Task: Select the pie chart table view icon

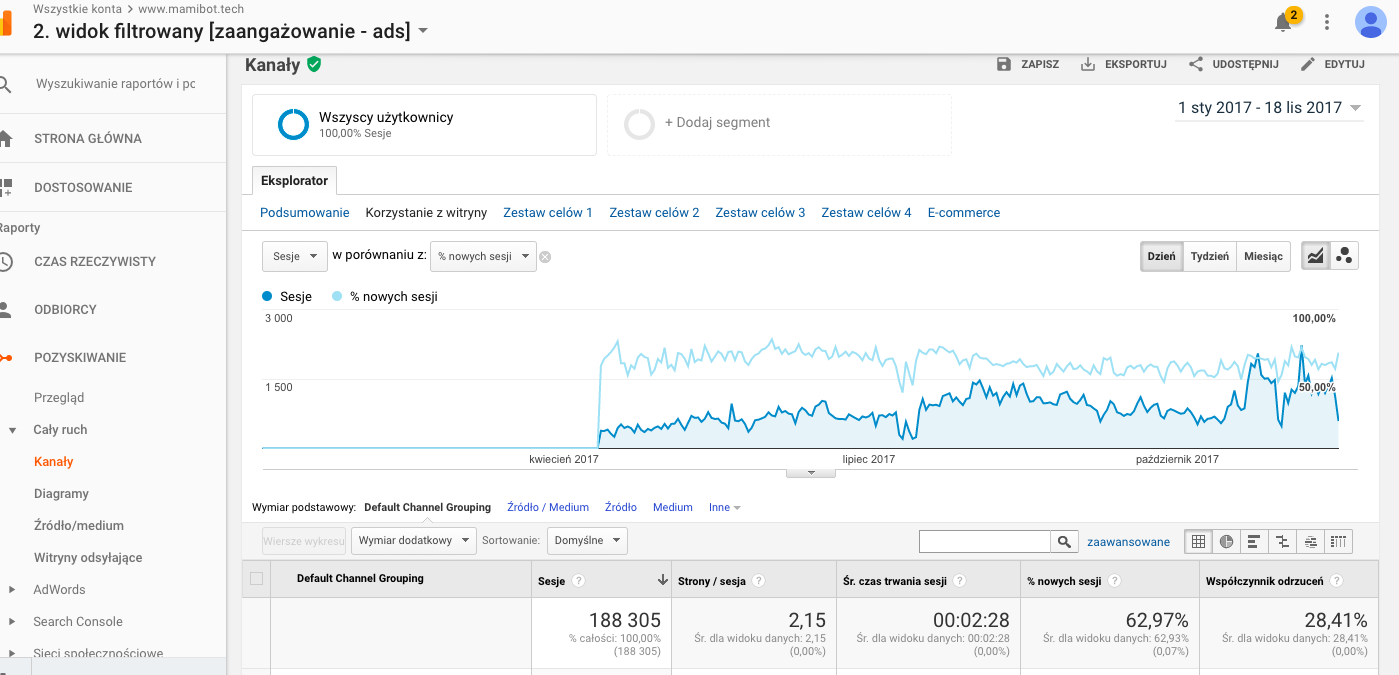Action: (1226, 542)
